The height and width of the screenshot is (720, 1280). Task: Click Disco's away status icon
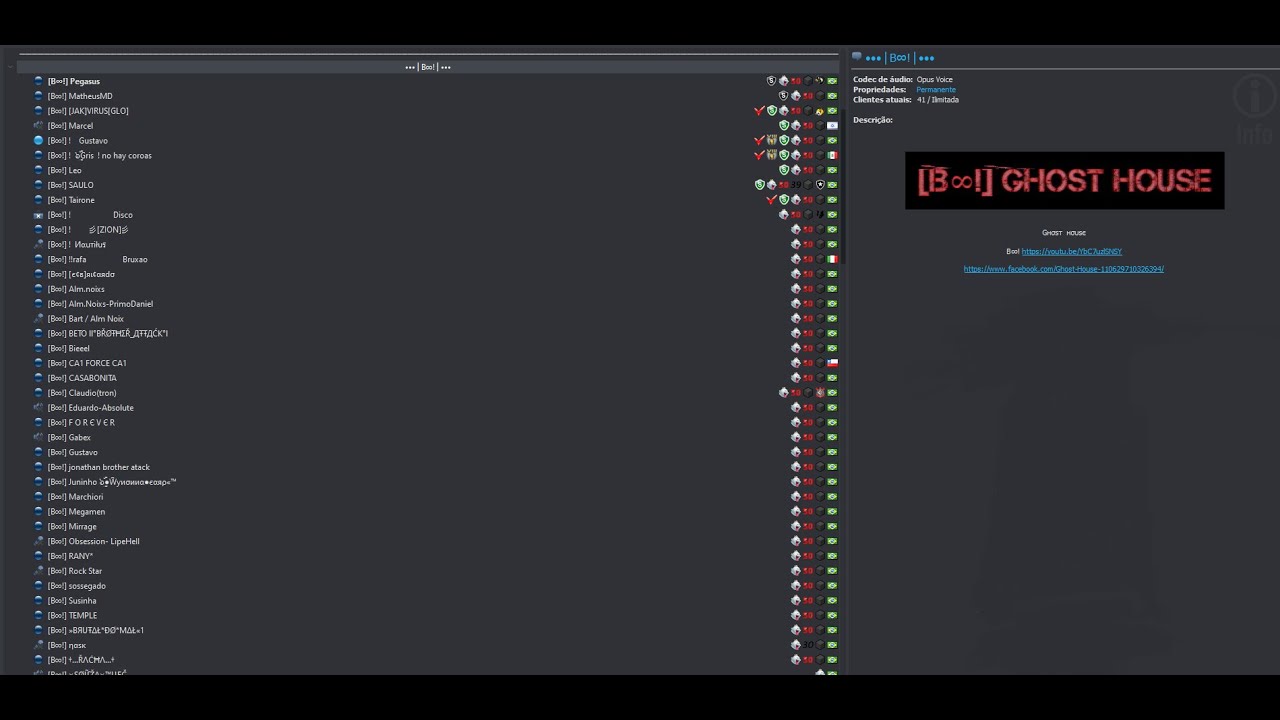click(x=39, y=215)
